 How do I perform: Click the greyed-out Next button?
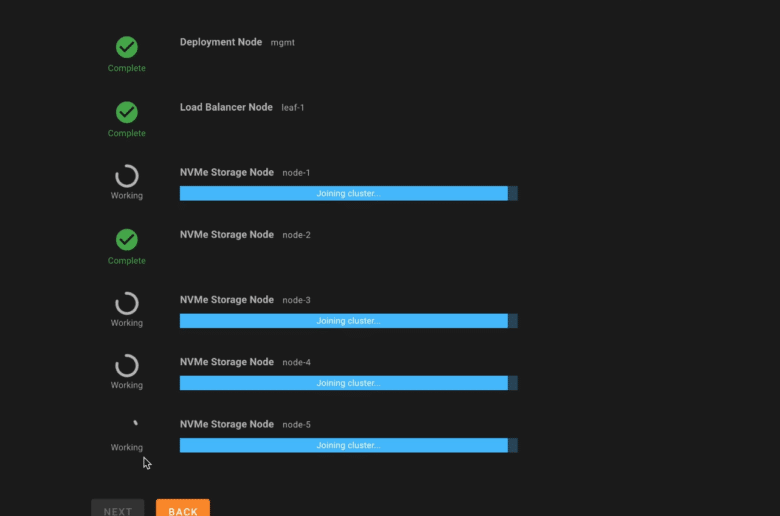tap(118, 509)
